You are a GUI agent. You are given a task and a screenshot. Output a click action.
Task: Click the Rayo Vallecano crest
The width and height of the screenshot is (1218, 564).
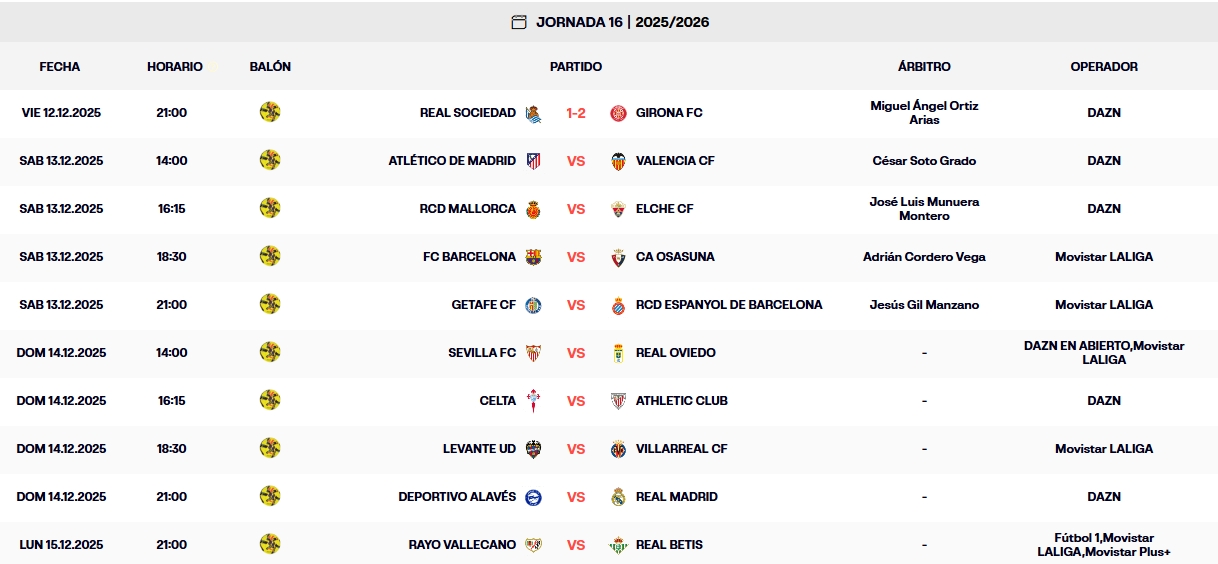point(534,545)
